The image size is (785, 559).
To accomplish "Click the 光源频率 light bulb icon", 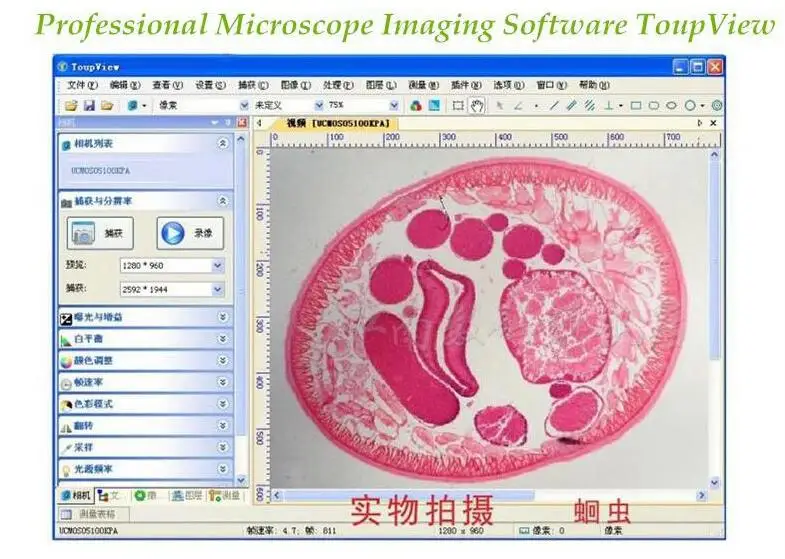I will (66, 470).
